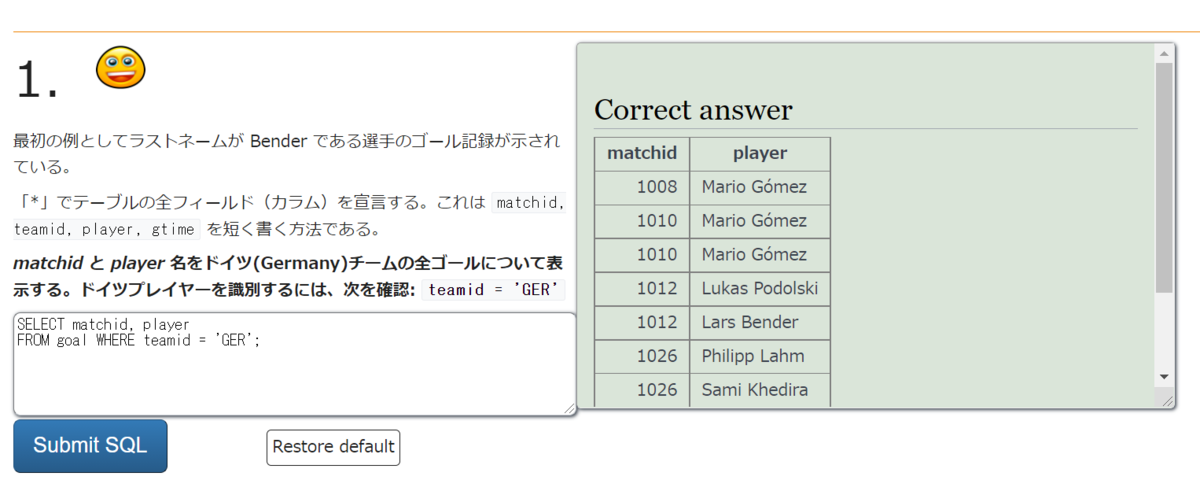This screenshot has width=1200, height=491.
Task: Click inside the SQL query text area
Action: pos(295,364)
